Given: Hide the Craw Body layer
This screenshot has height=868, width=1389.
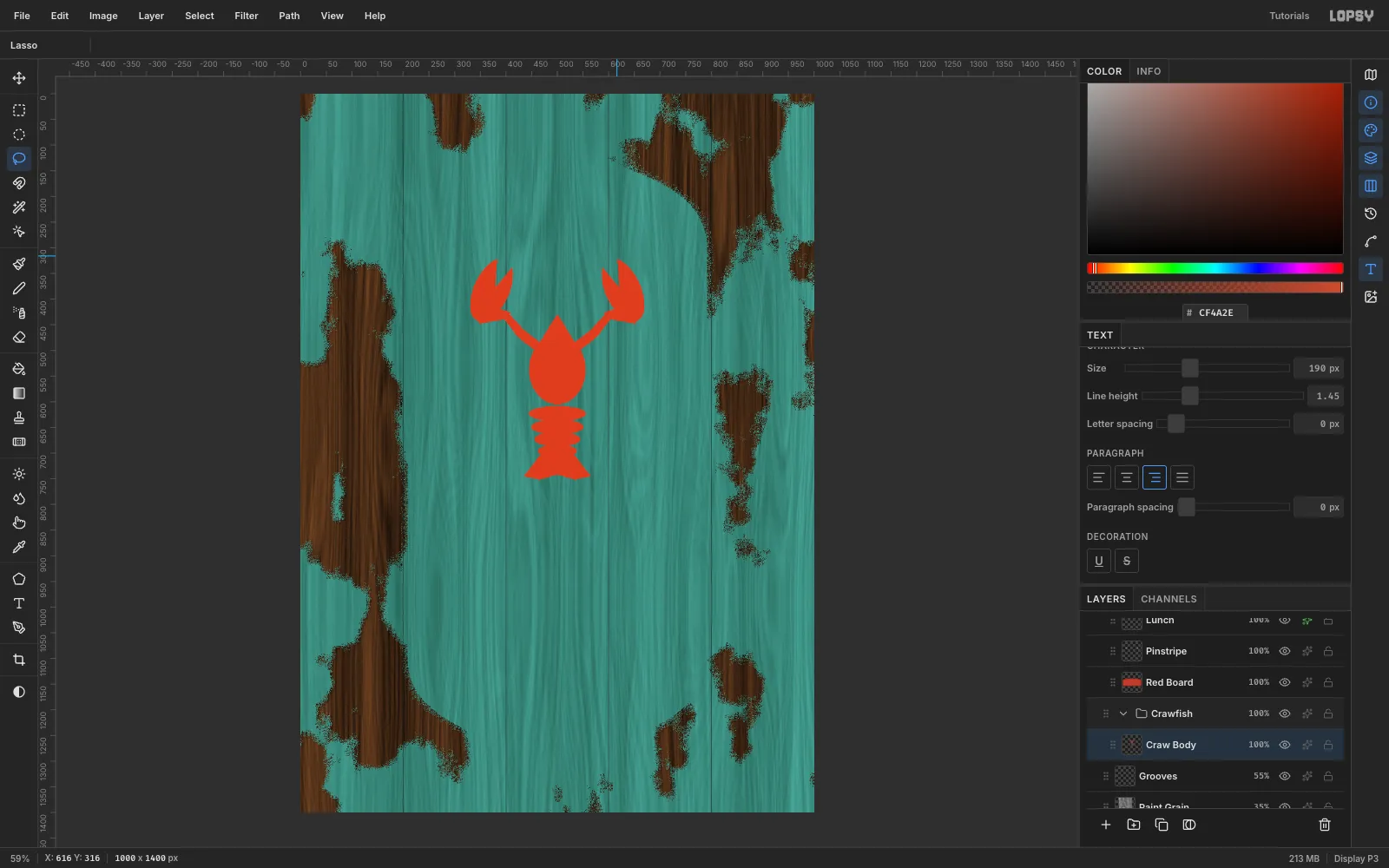Looking at the screenshot, I should (x=1285, y=745).
